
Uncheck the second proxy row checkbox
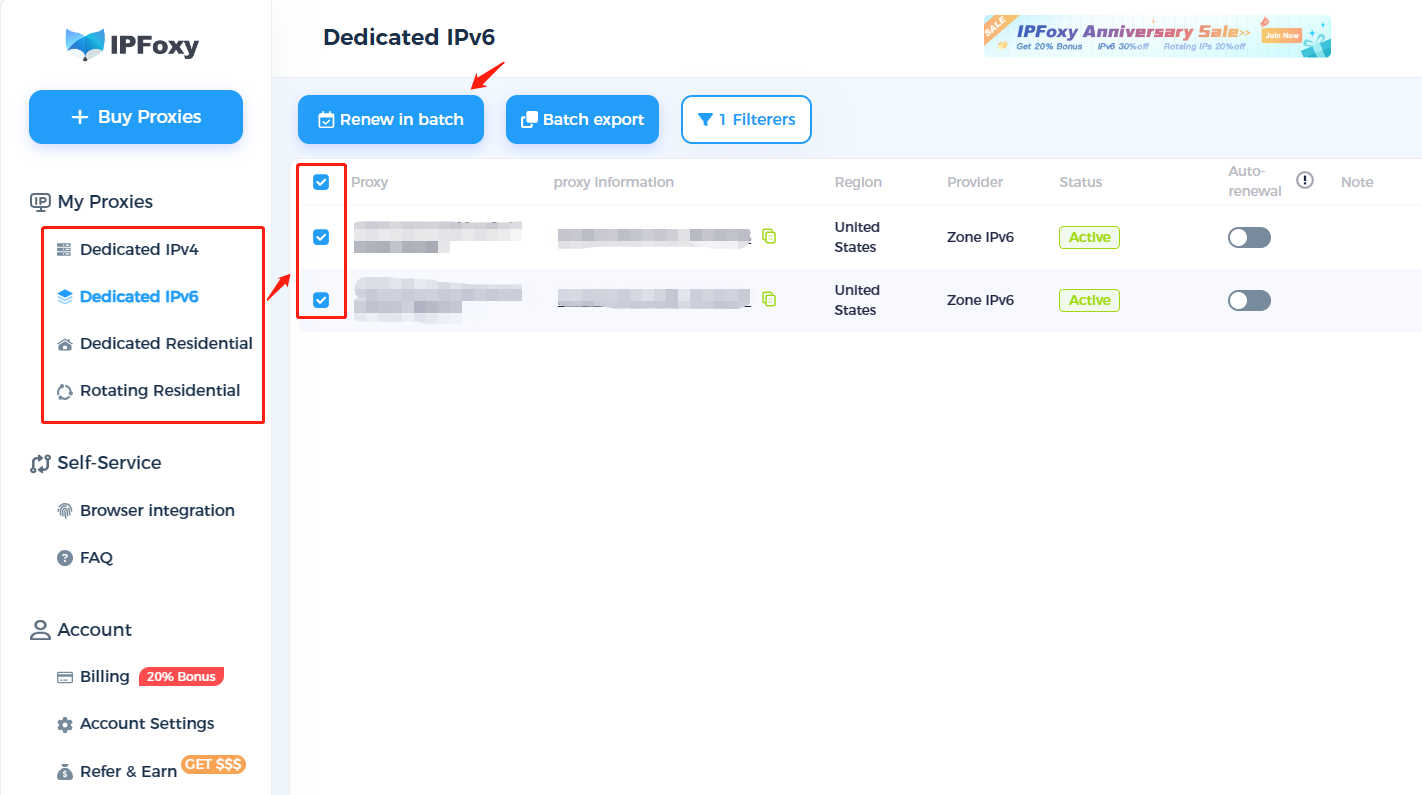pos(322,299)
